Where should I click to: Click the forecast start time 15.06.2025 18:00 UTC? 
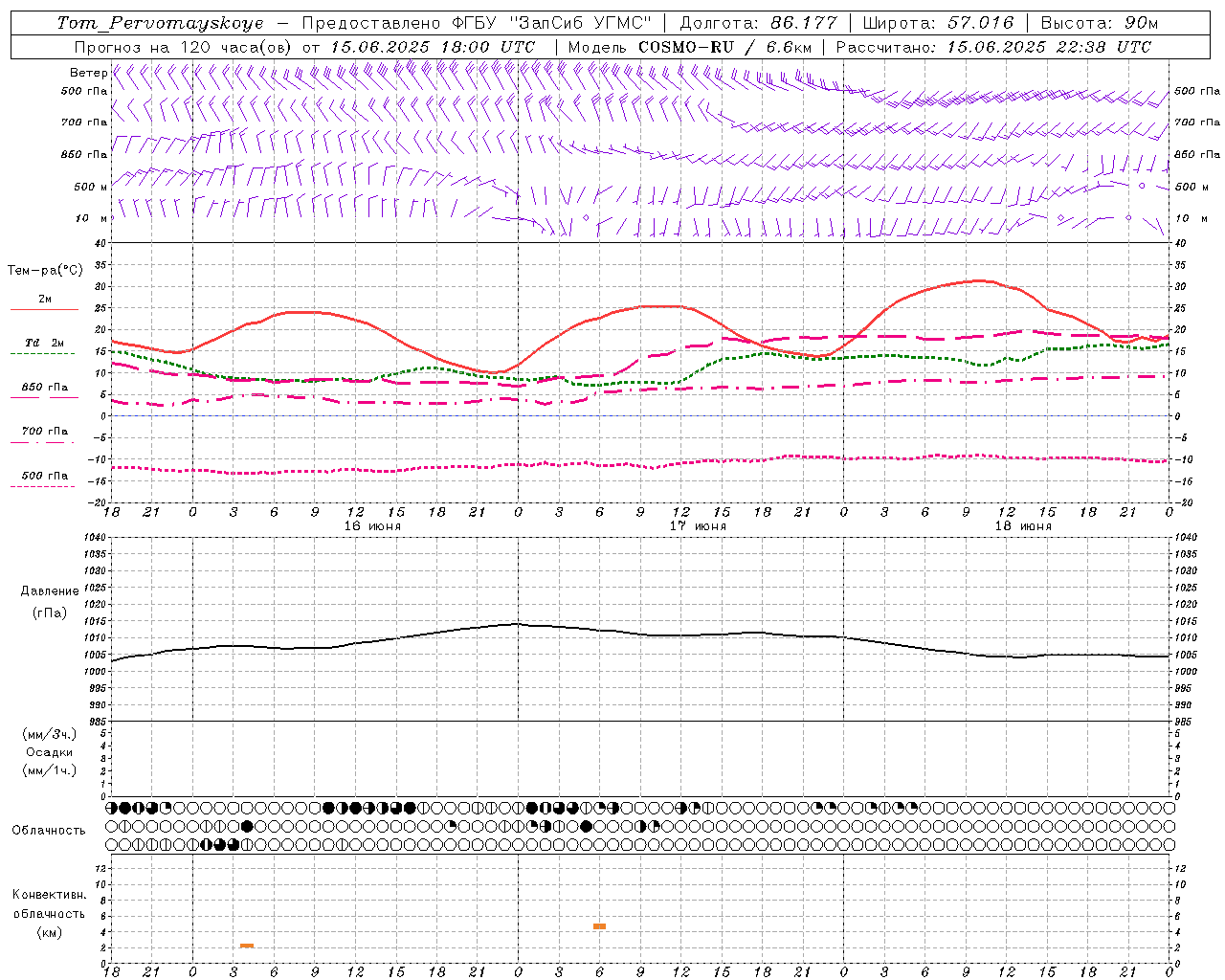433,47
